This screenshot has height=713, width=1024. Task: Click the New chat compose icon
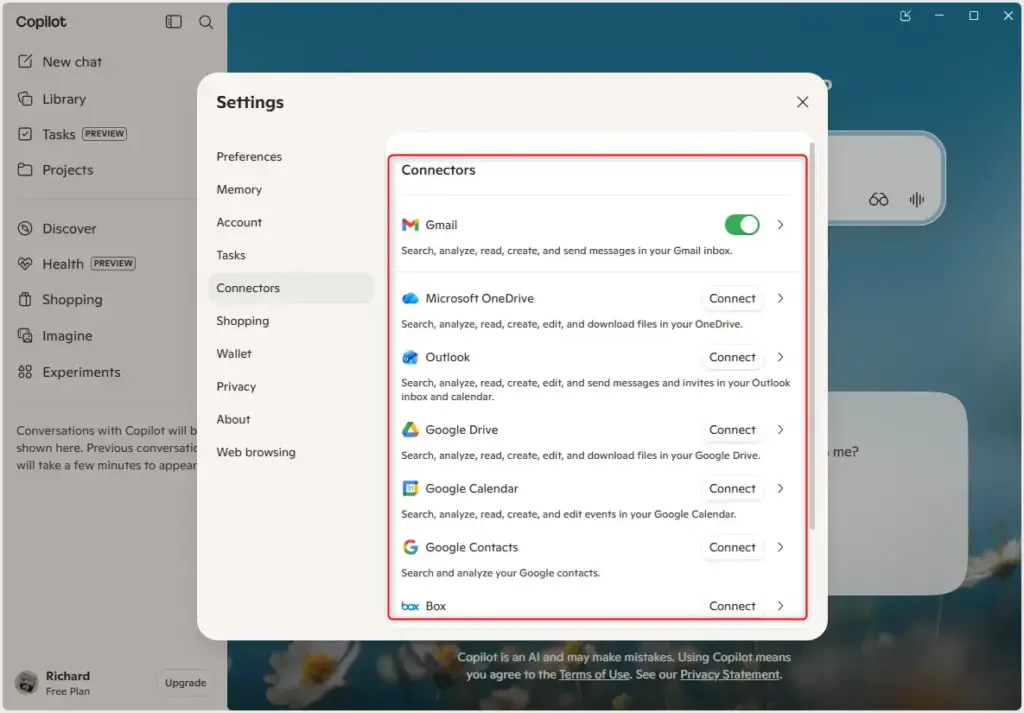(25, 61)
